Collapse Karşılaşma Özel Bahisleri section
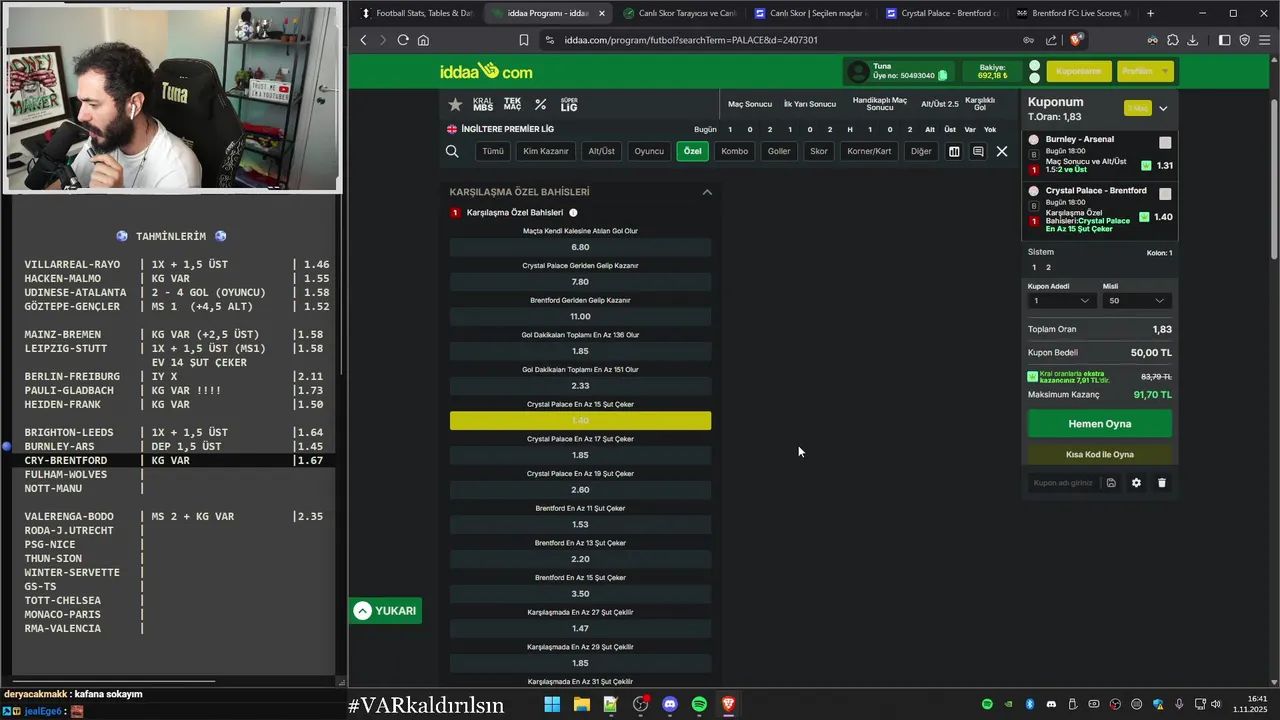 707,192
